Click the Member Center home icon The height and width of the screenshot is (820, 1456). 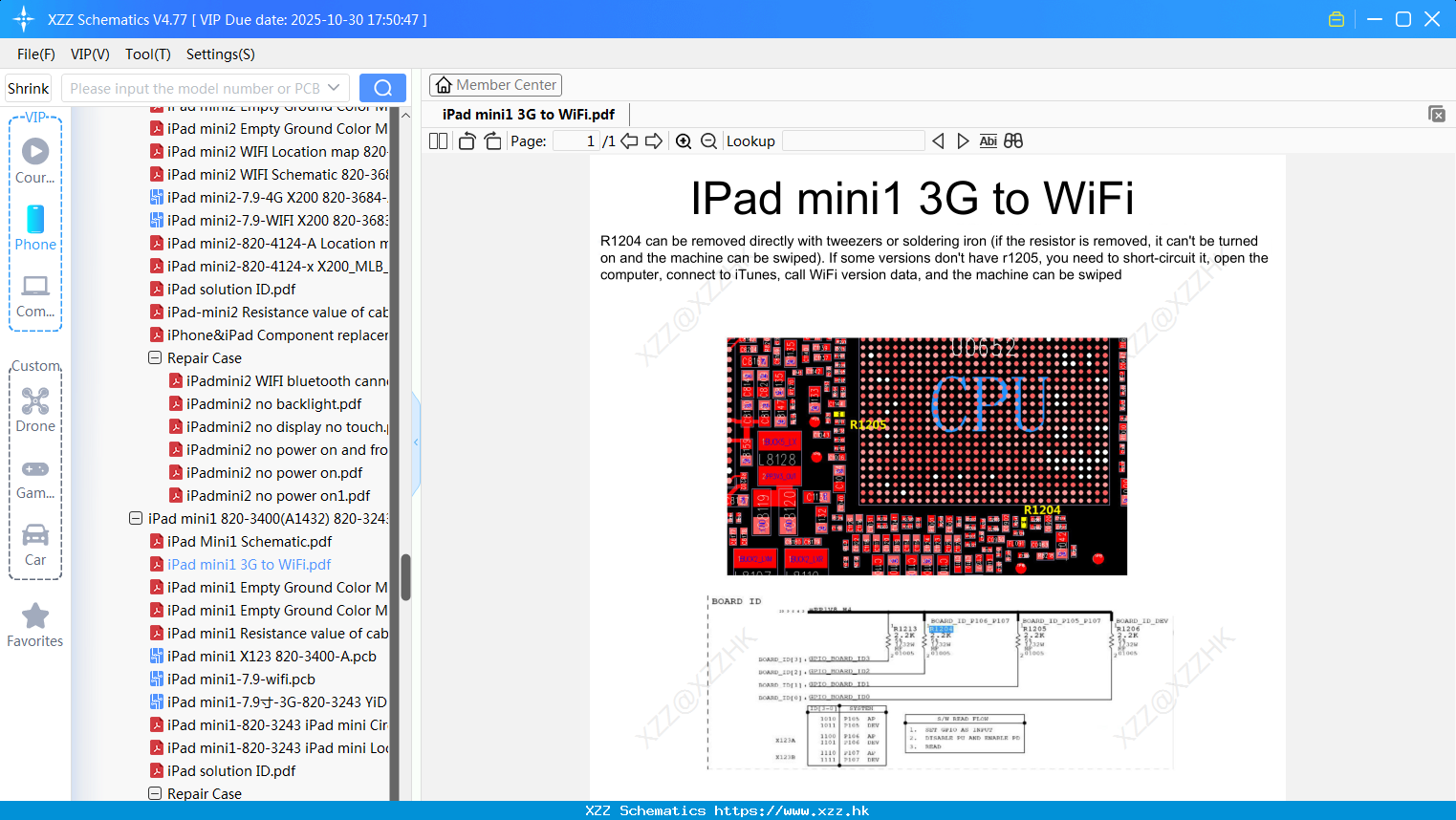444,85
